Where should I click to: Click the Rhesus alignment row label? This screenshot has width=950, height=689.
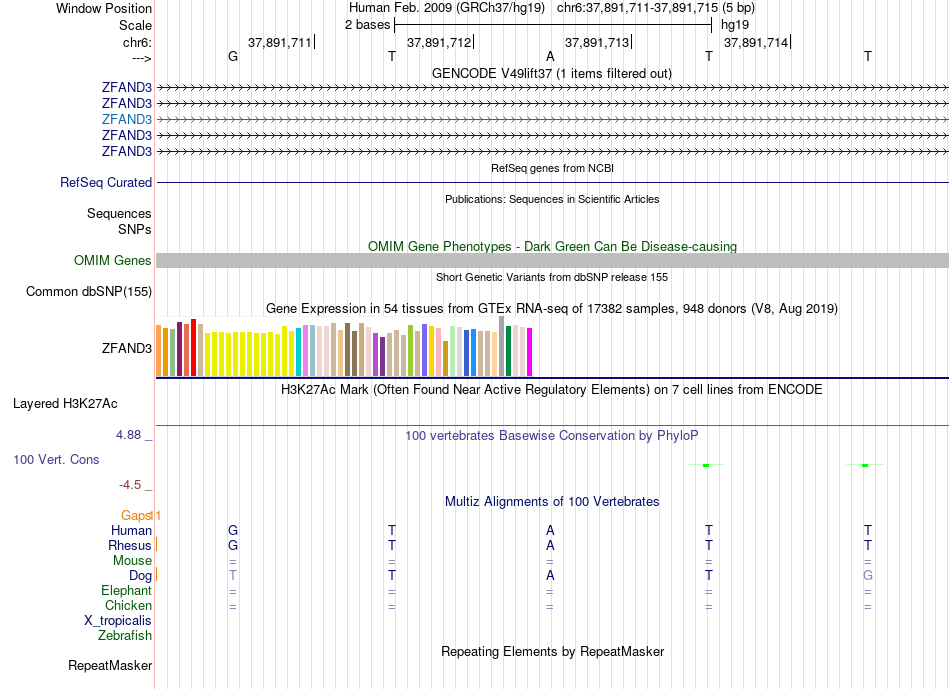point(130,545)
